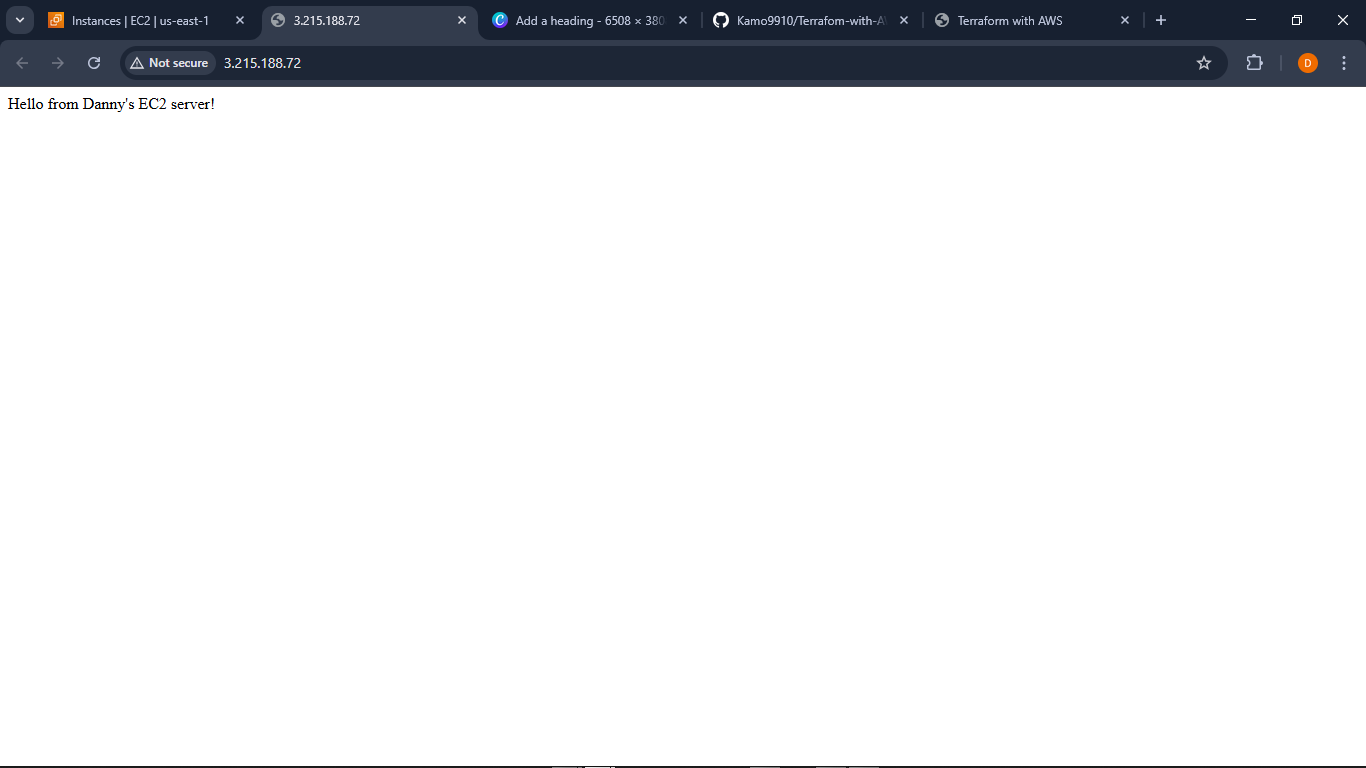Image resolution: width=1366 pixels, height=768 pixels.
Task: Click the address bar showing 3.215.188.72
Action: [x=600, y=63]
